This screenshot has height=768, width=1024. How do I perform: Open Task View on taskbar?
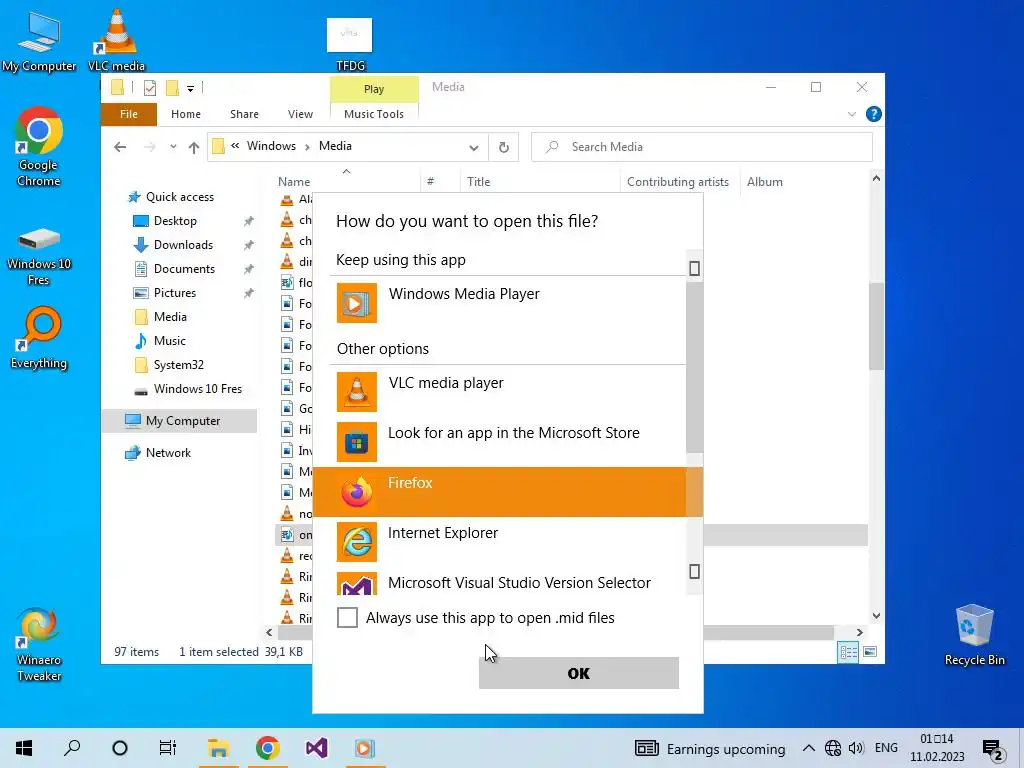click(x=168, y=748)
